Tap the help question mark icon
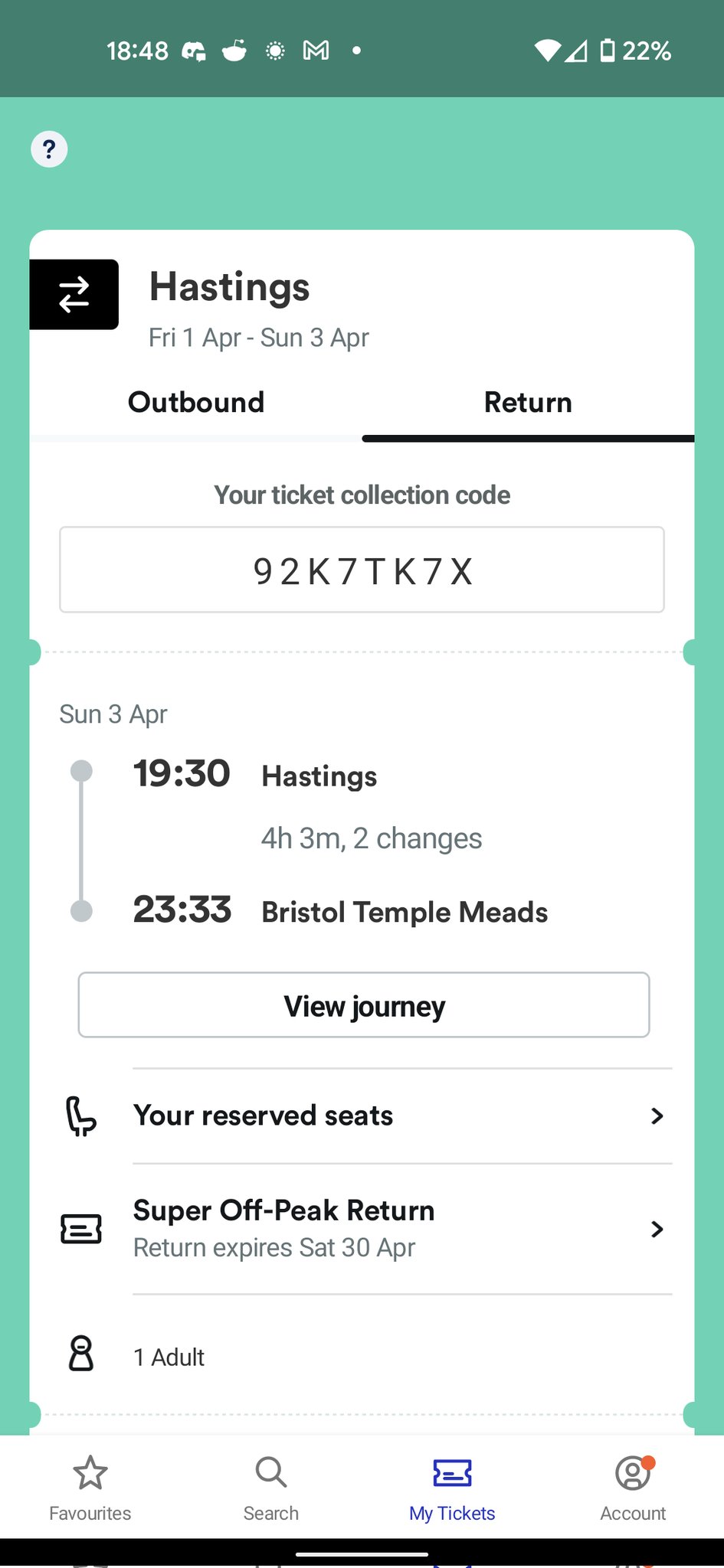This screenshot has height=1568, width=724. (x=49, y=149)
